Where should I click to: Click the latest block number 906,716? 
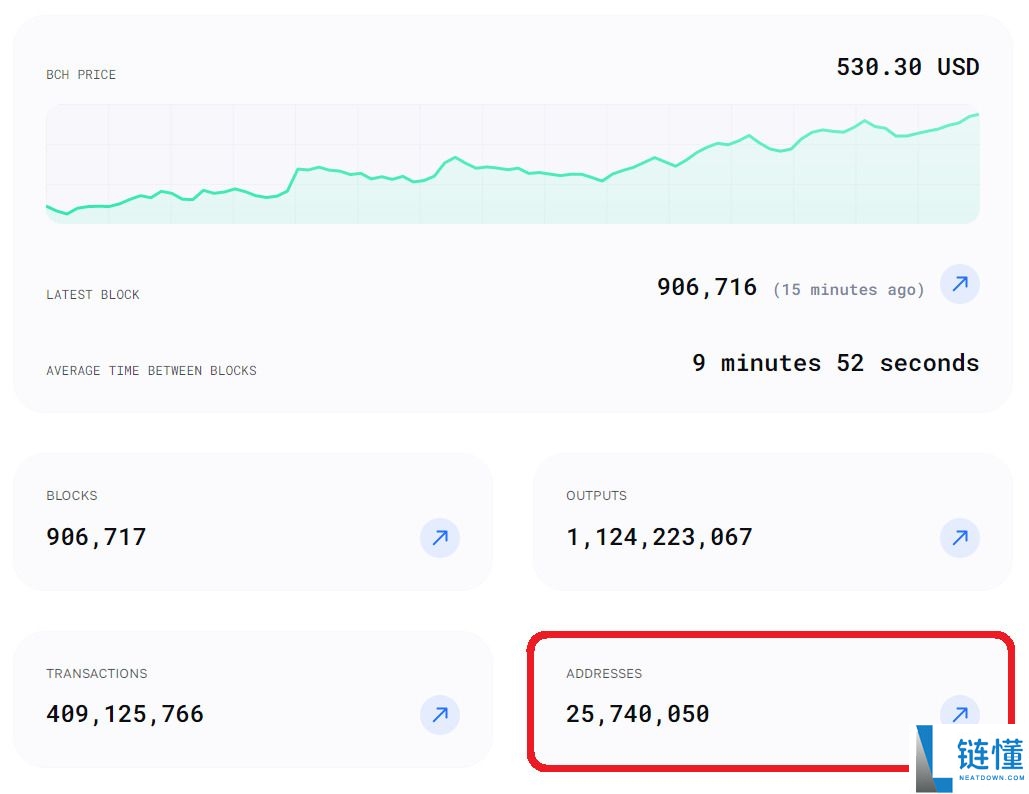coord(706,288)
